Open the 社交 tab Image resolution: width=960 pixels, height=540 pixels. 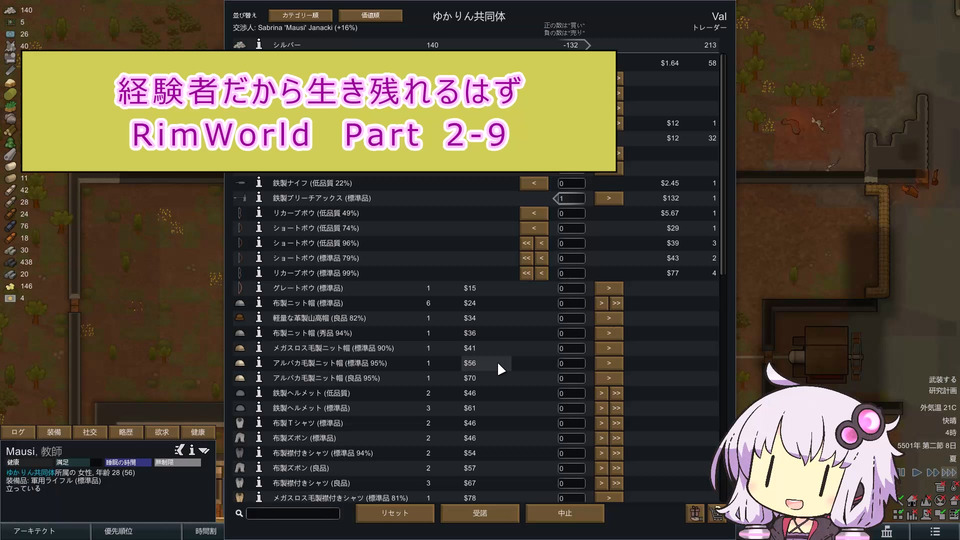(90, 432)
